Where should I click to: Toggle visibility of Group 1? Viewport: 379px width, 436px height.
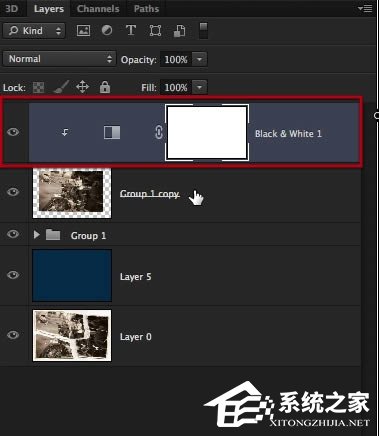pyautogui.click(x=13, y=234)
